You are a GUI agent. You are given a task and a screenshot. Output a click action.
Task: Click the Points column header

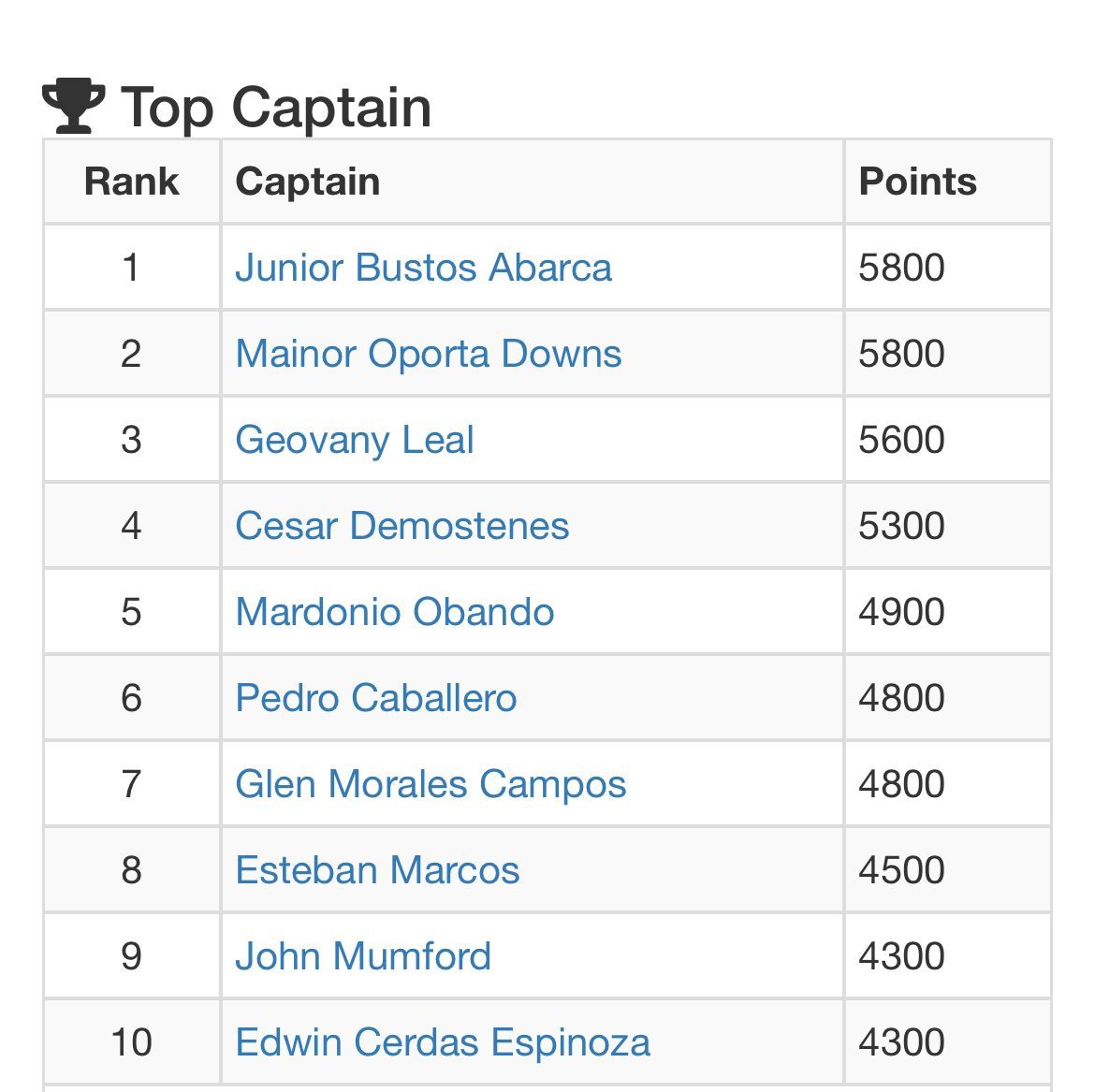point(917,182)
